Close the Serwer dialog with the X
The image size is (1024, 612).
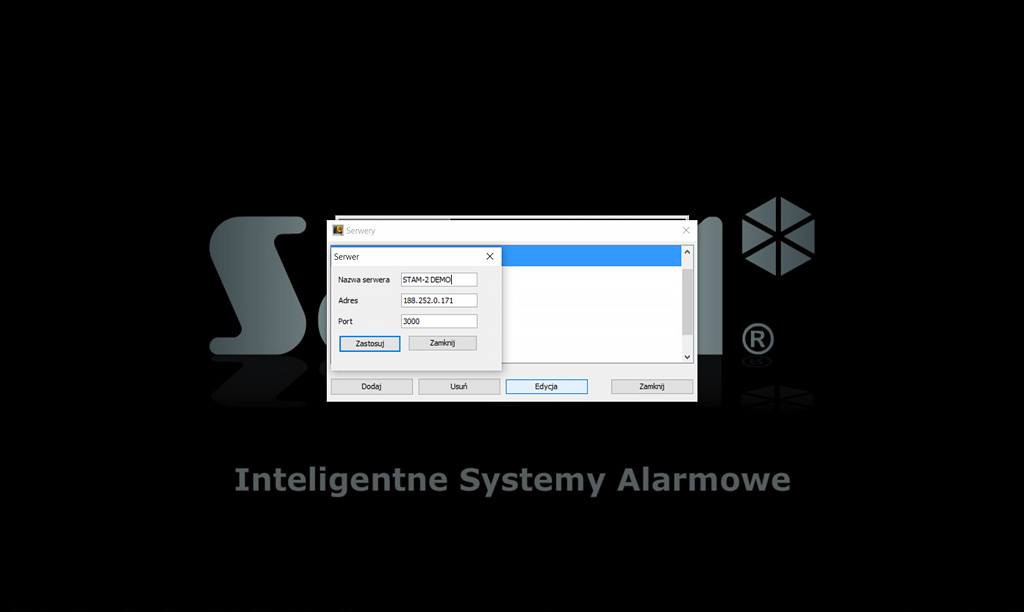click(489, 257)
